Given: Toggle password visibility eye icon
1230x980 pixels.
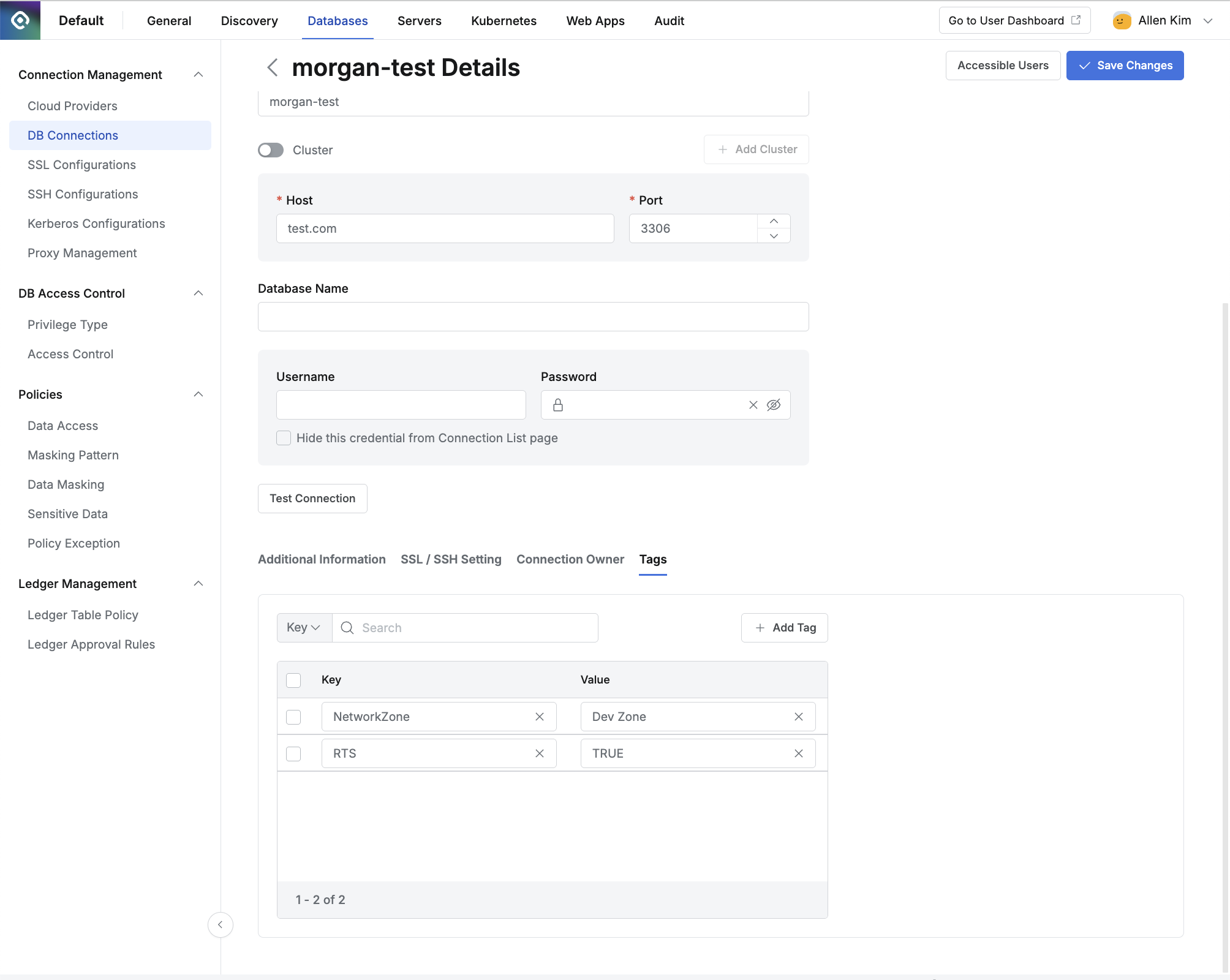Looking at the screenshot, I should tap(774, 405).
